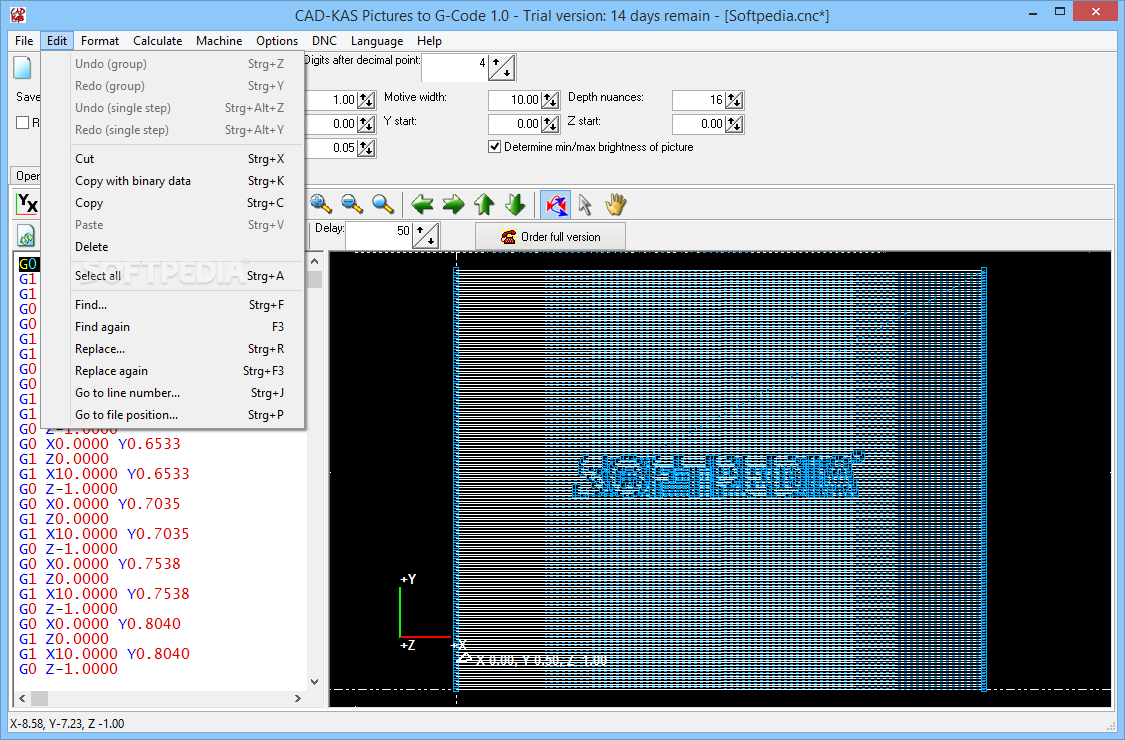Choose Delete in Edit menu

(x=172, y=247)
